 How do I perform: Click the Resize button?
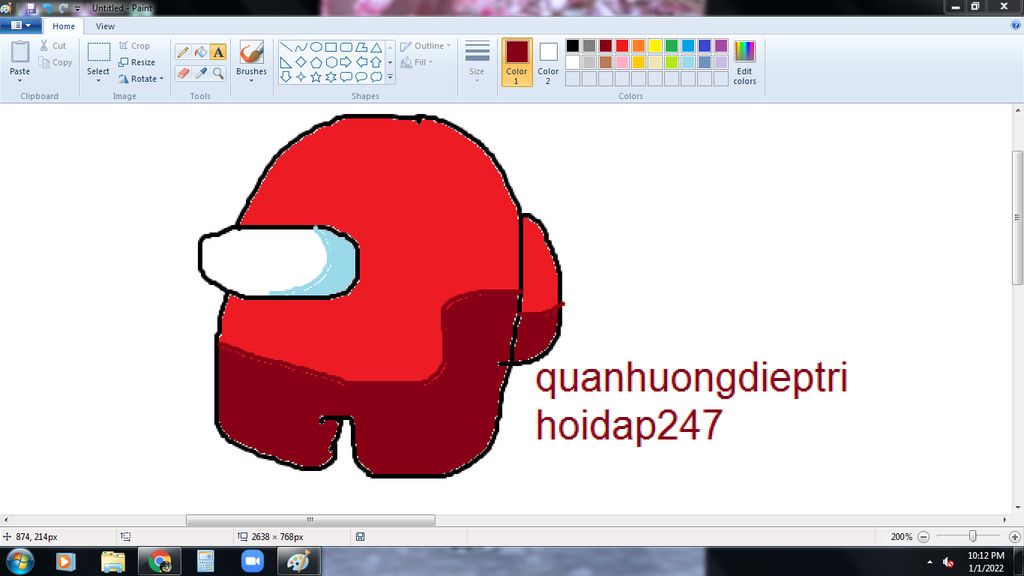pos(137,62)
